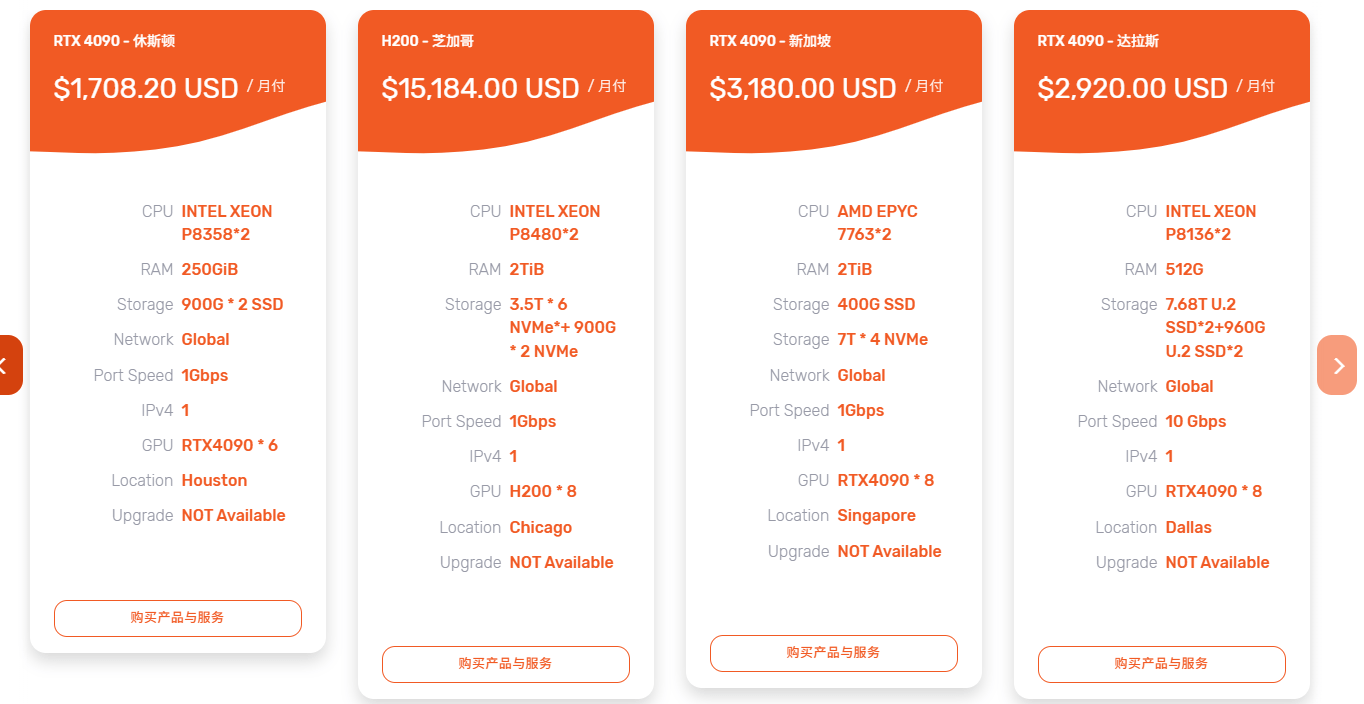This screenshot has height=704, width=1364.
Task: Click the $1,708.20 USD price
Action: coord(146,88)
